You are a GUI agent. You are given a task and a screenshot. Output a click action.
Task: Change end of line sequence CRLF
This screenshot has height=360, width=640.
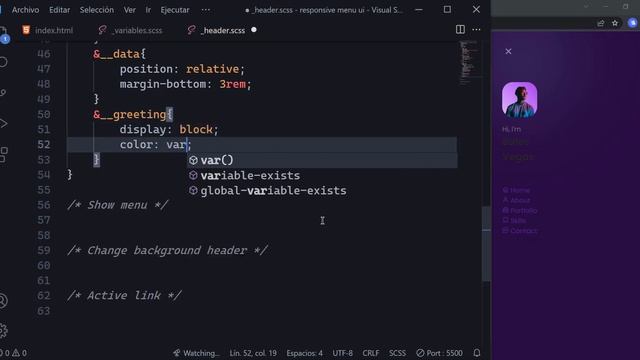(x=371, y=353)
